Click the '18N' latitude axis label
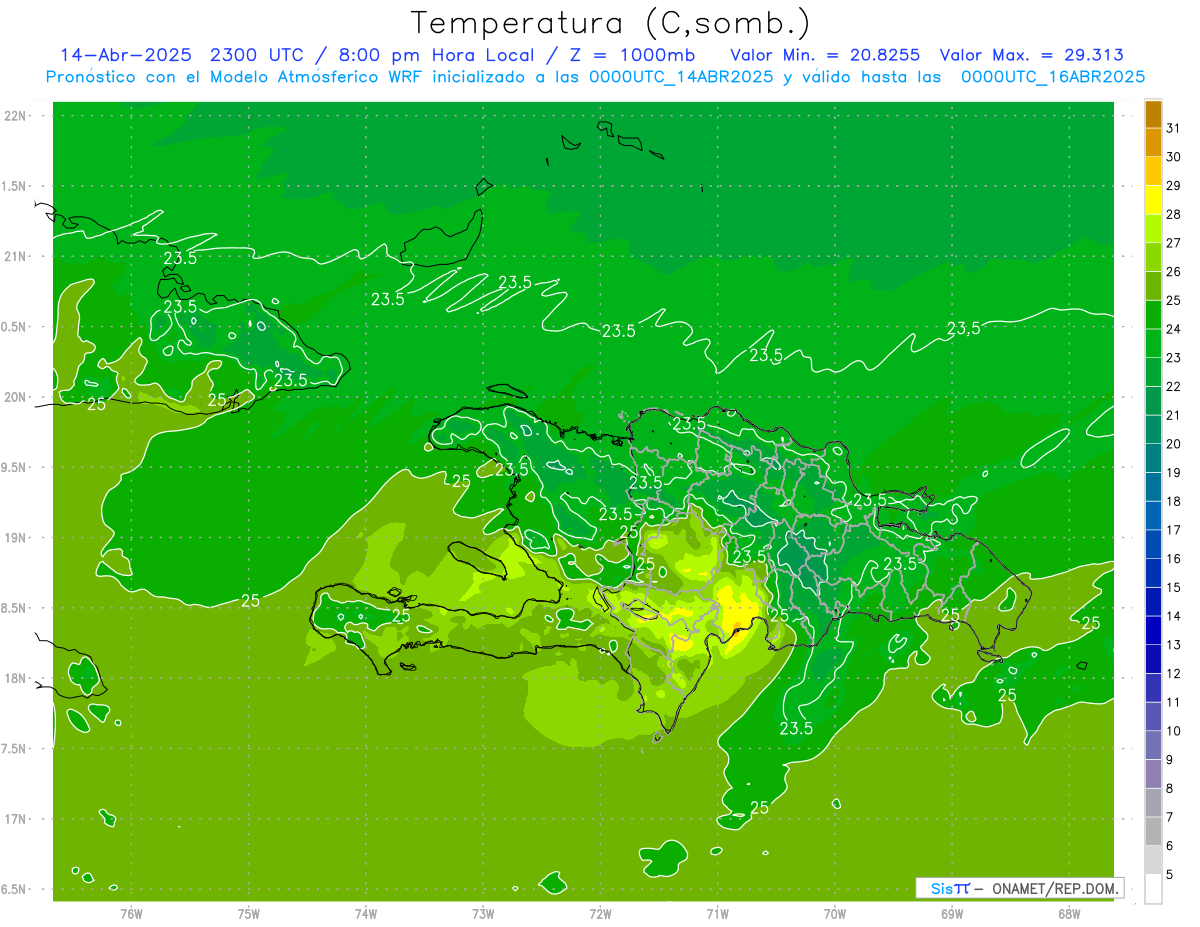The image size is (1200, 927). pos(16,679)
